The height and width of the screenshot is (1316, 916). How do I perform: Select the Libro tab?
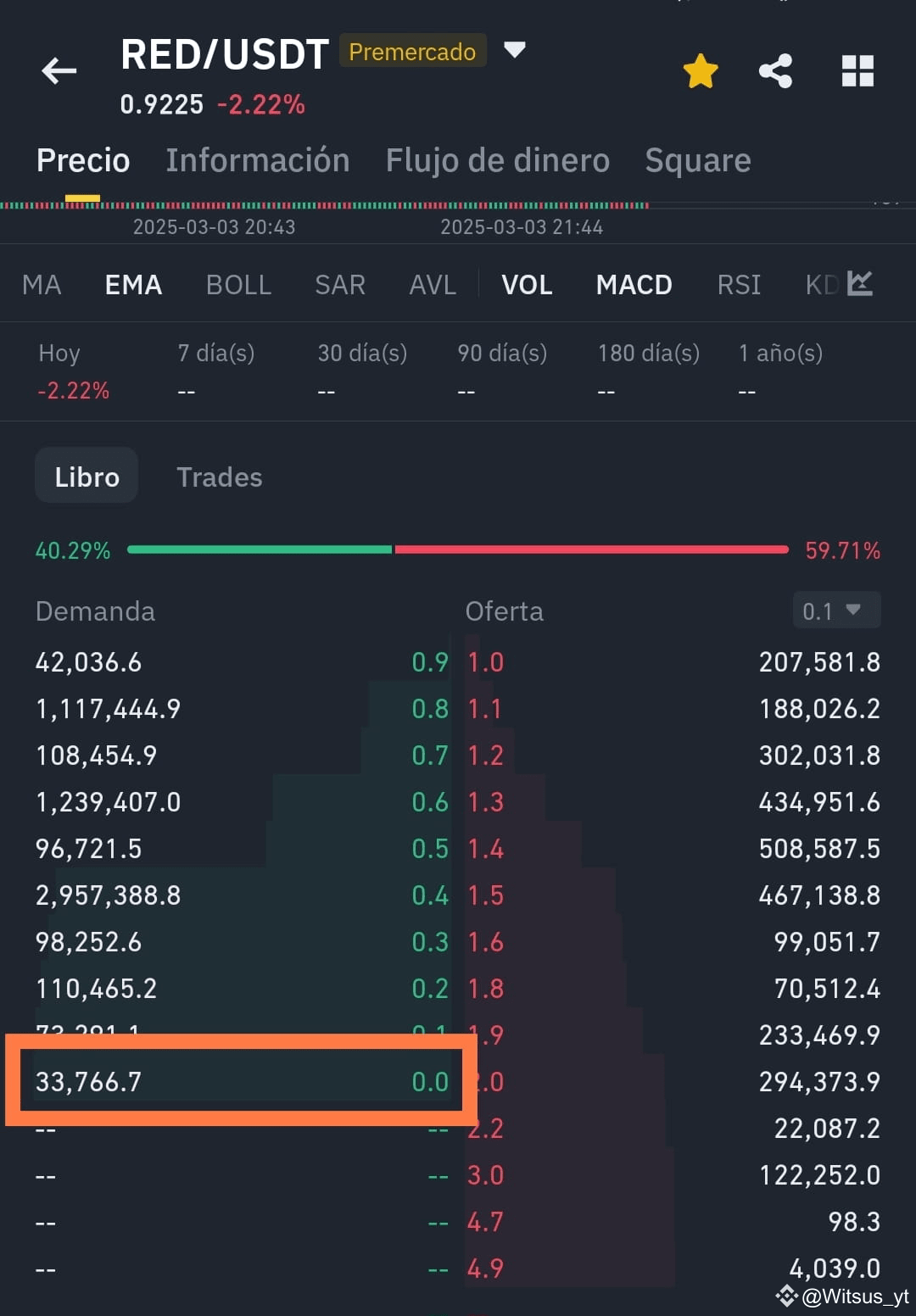point(87,476)
